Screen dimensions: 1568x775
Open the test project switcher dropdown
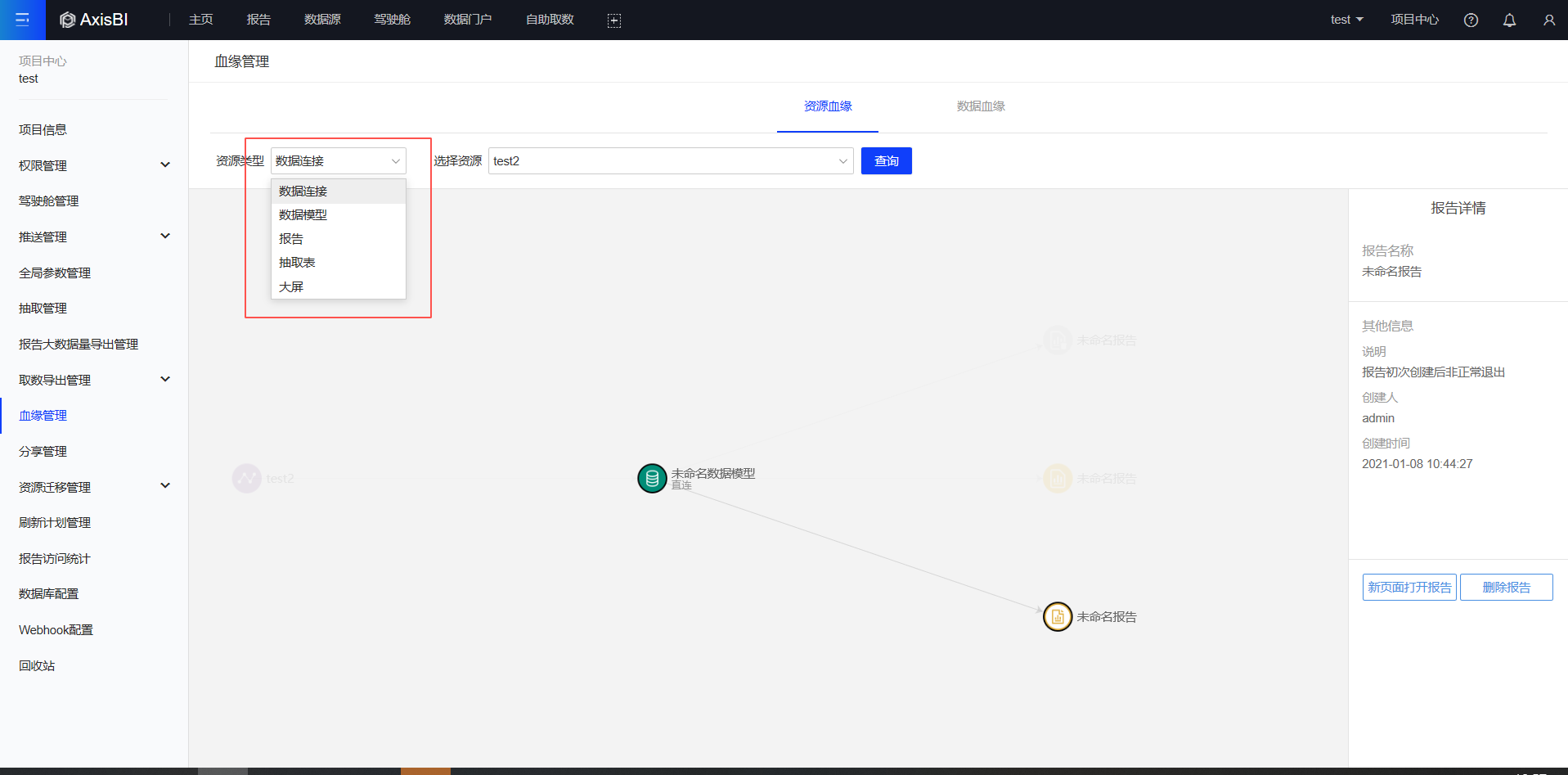(1346, 20)
